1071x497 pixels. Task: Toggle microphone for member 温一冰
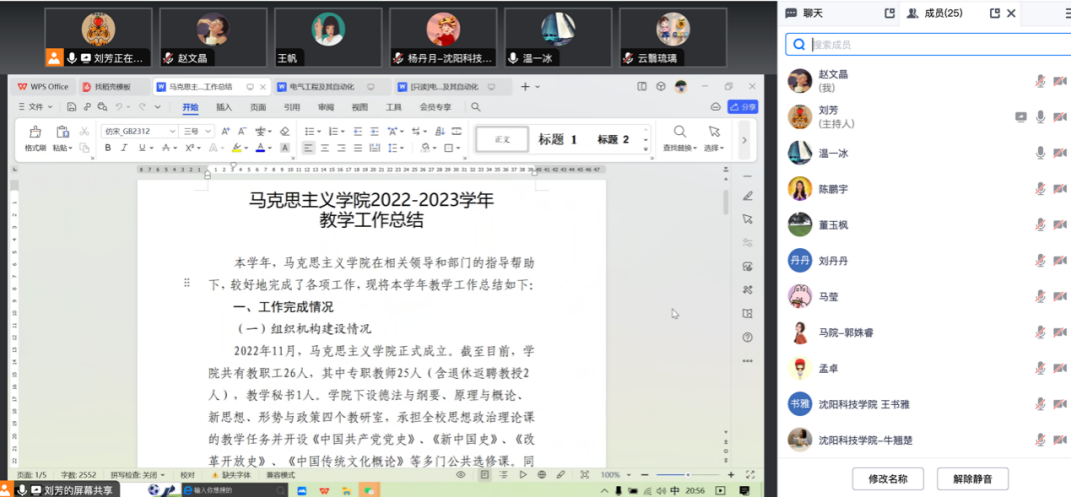click(1040, 153)
